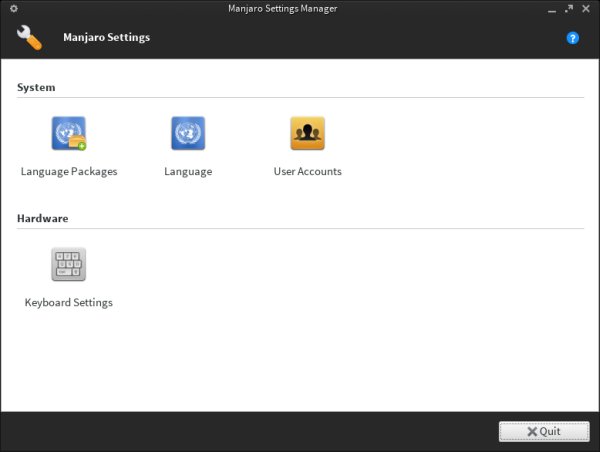Select the "Language" text label
The height and width of the screenshot is (452, 600).
click(x=188, y=171)
